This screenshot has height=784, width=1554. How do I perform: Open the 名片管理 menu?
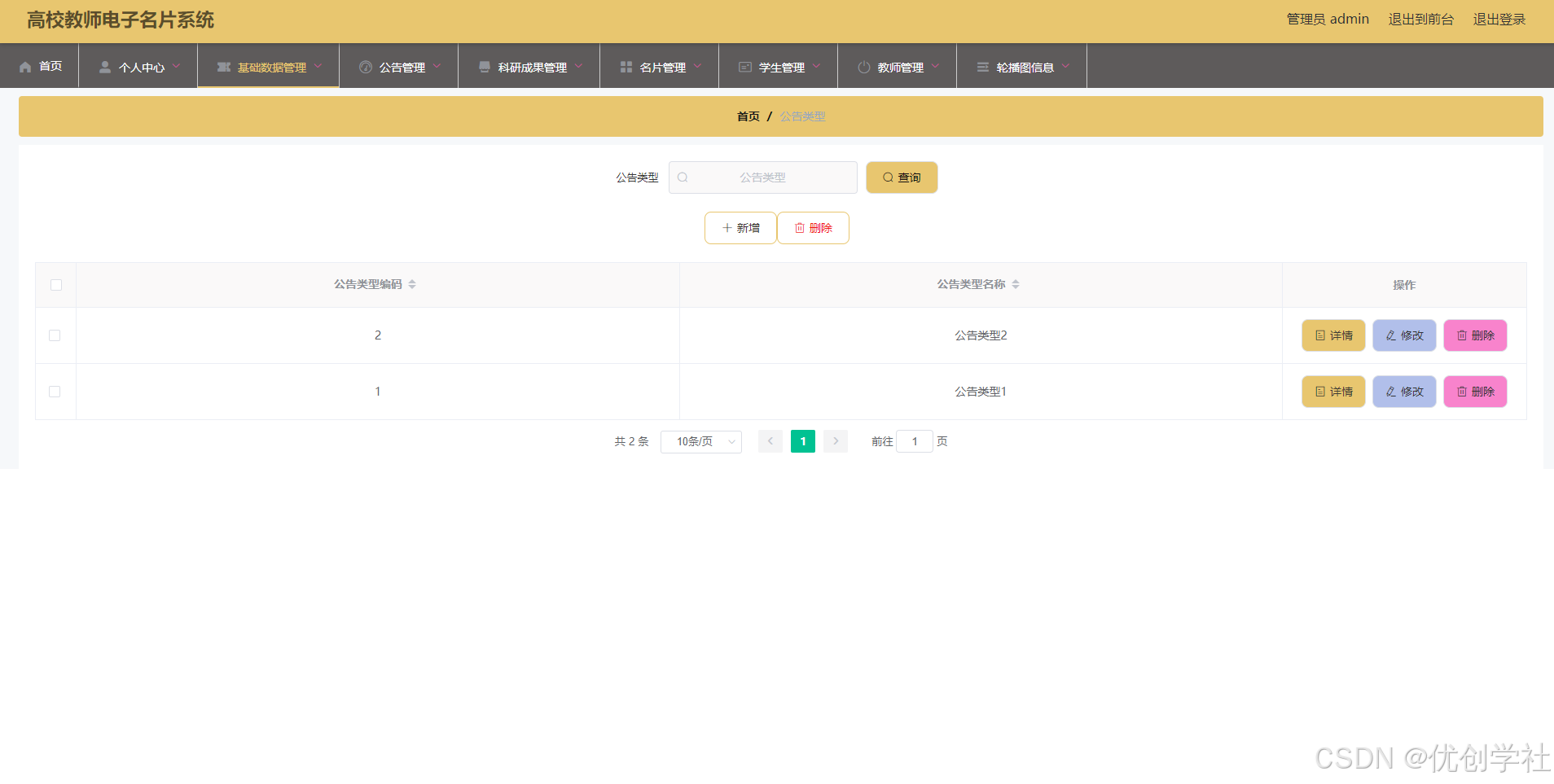[x=660, y=66]
